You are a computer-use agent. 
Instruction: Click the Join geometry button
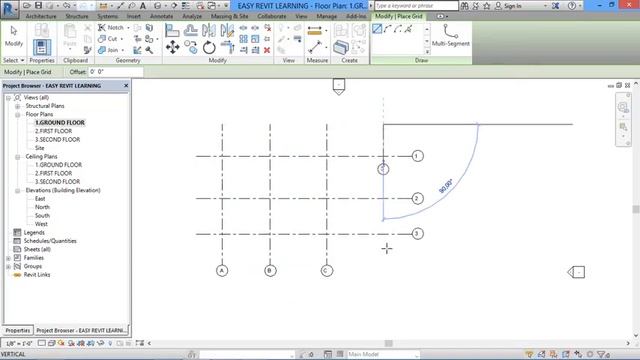click(x=108, y=50)
